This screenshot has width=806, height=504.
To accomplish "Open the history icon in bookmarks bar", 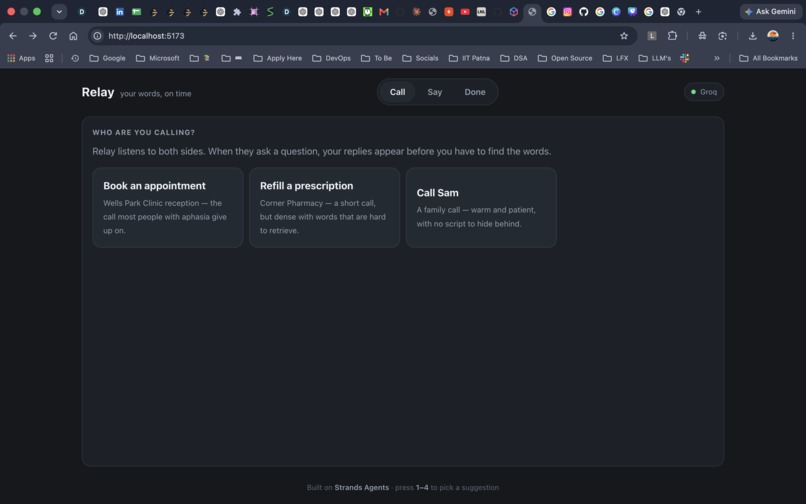I will point(75,58).
